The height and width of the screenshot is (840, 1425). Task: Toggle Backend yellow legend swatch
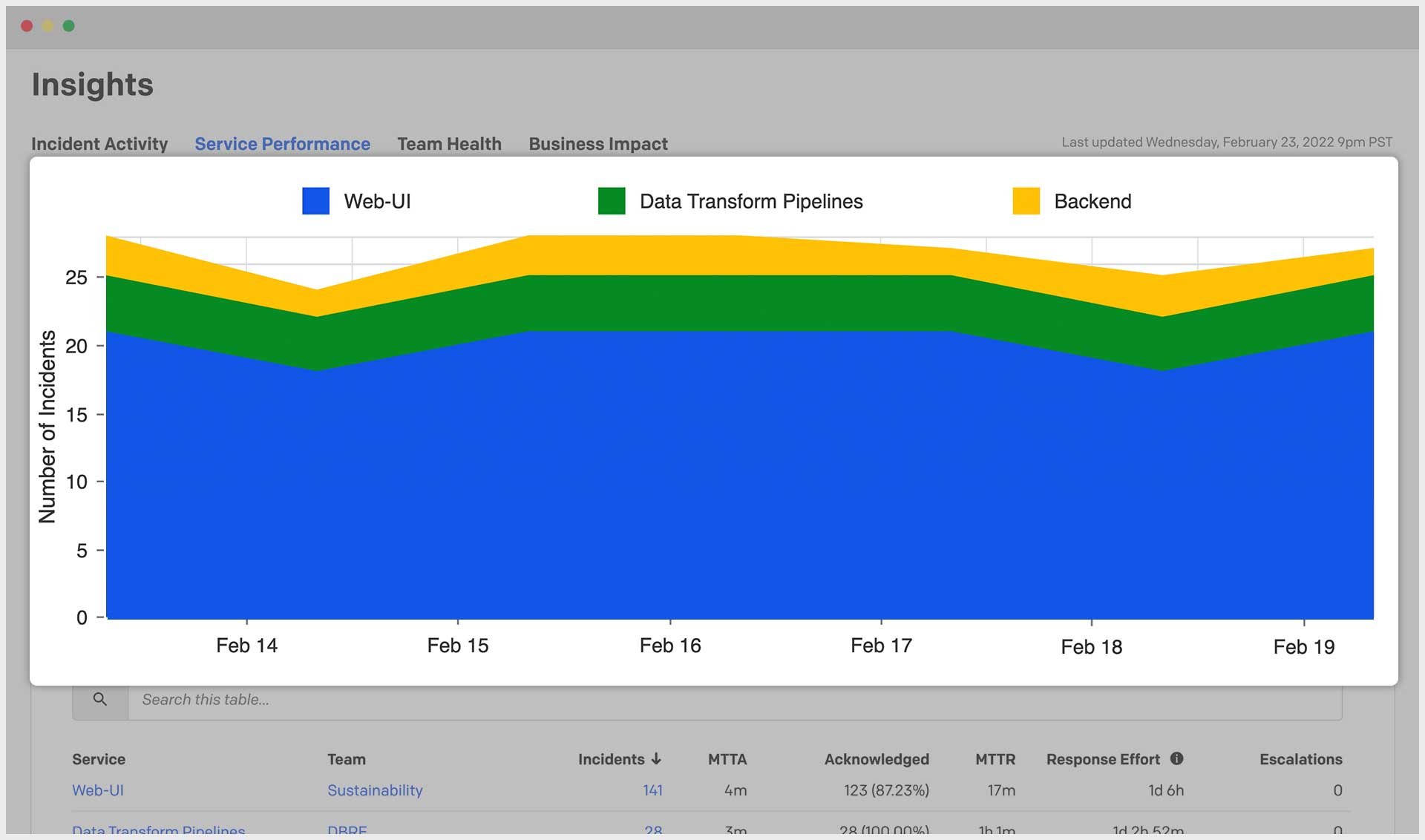[1026, 201]
